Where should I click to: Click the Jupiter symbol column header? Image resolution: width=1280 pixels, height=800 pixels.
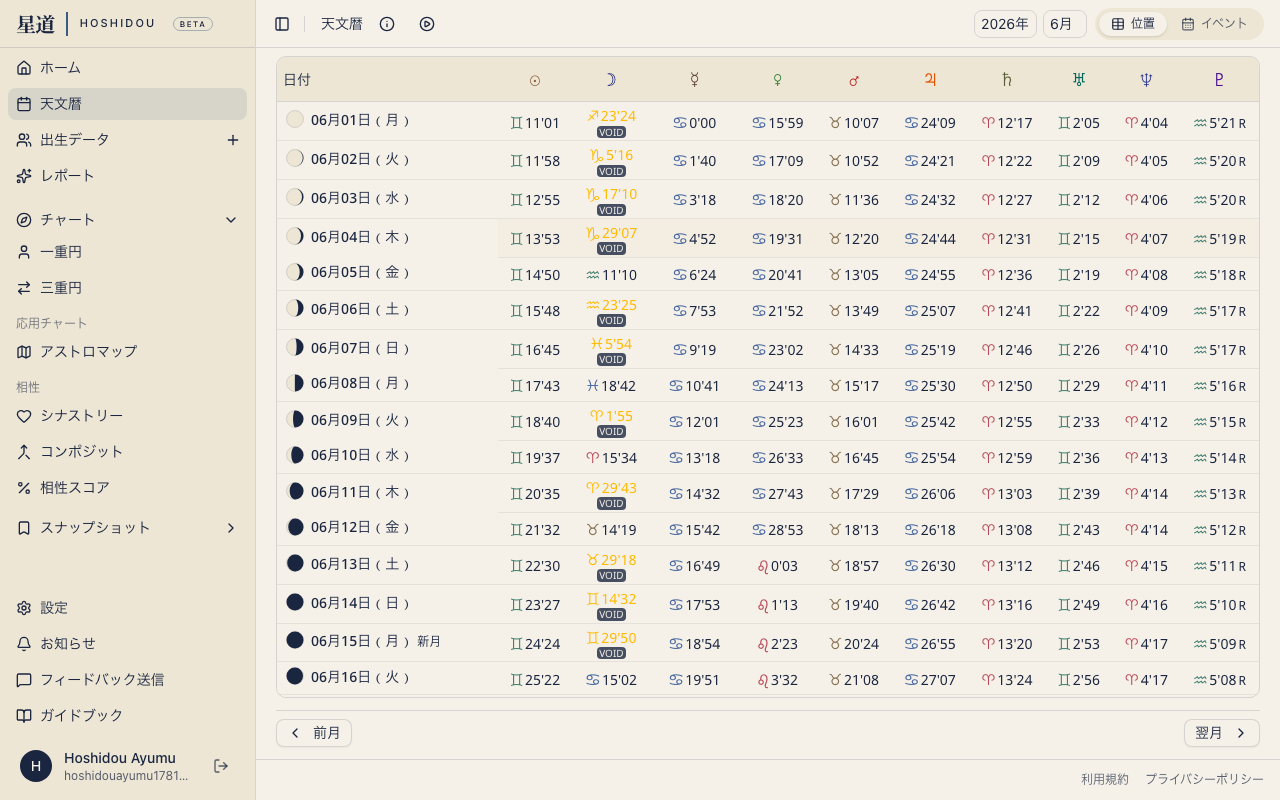[931, 80]
